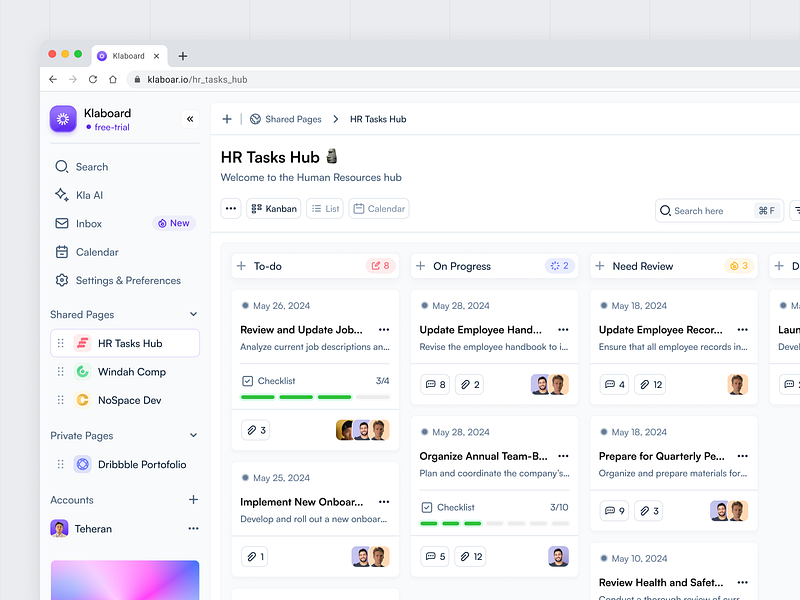Switch to the List view
This screenshot has width=800, height=600.
(325, 208)
